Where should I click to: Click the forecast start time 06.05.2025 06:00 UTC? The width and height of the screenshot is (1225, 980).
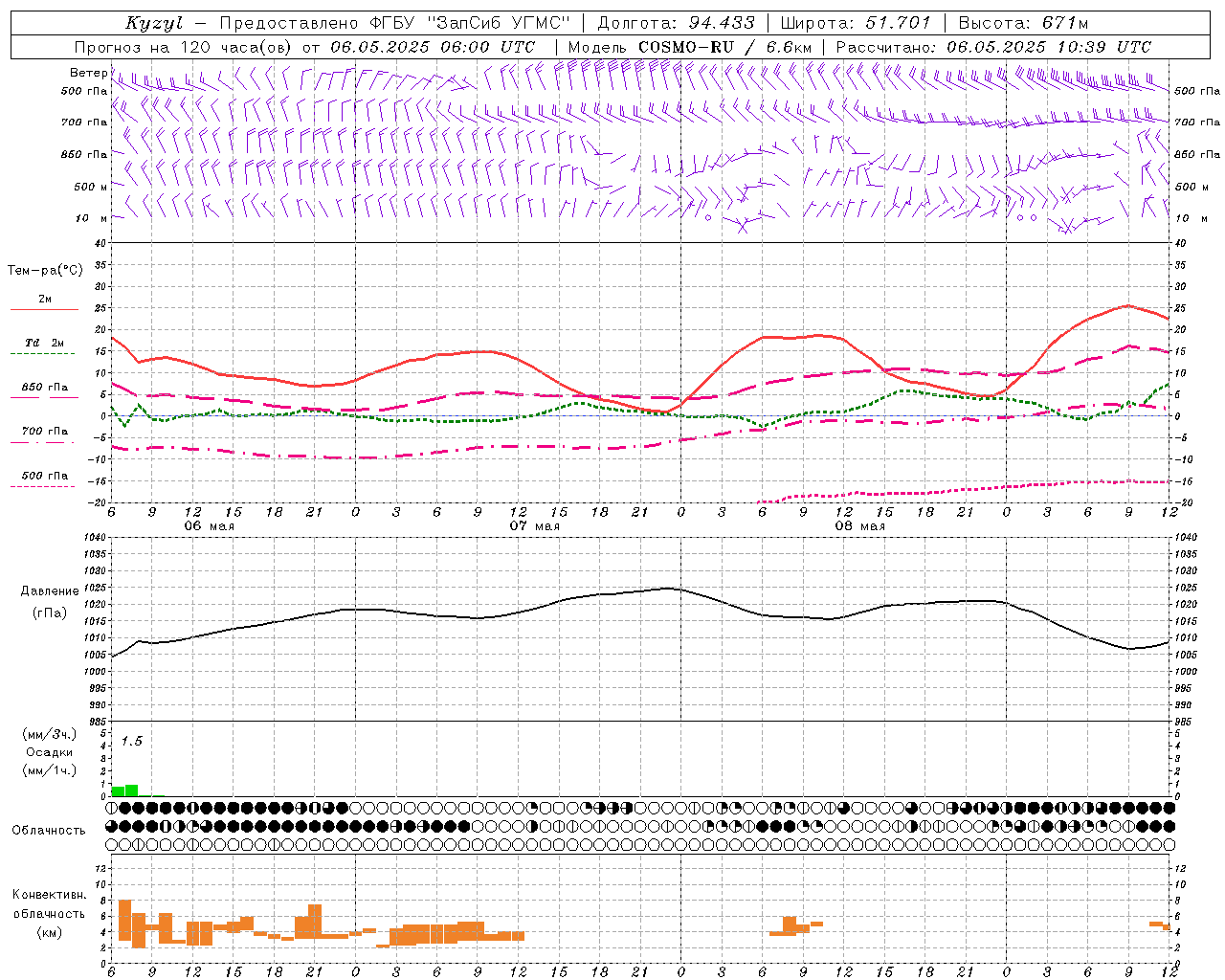click(x=433, y=47)
